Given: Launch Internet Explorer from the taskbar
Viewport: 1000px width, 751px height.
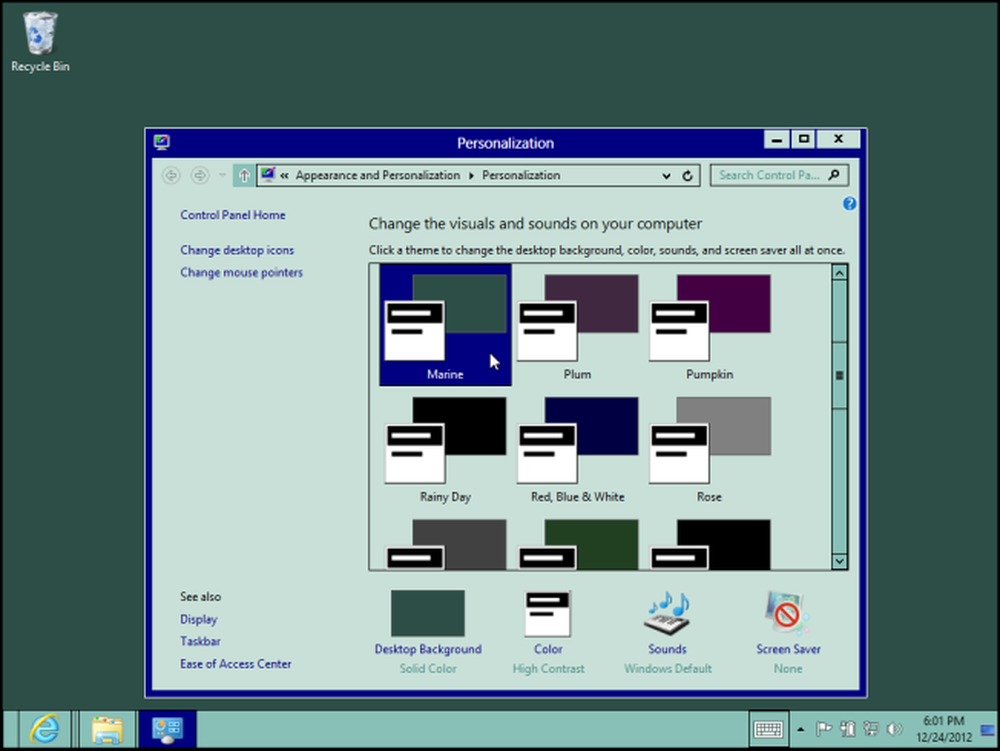Looking at the screenshot, I should [x=44, y=729].
